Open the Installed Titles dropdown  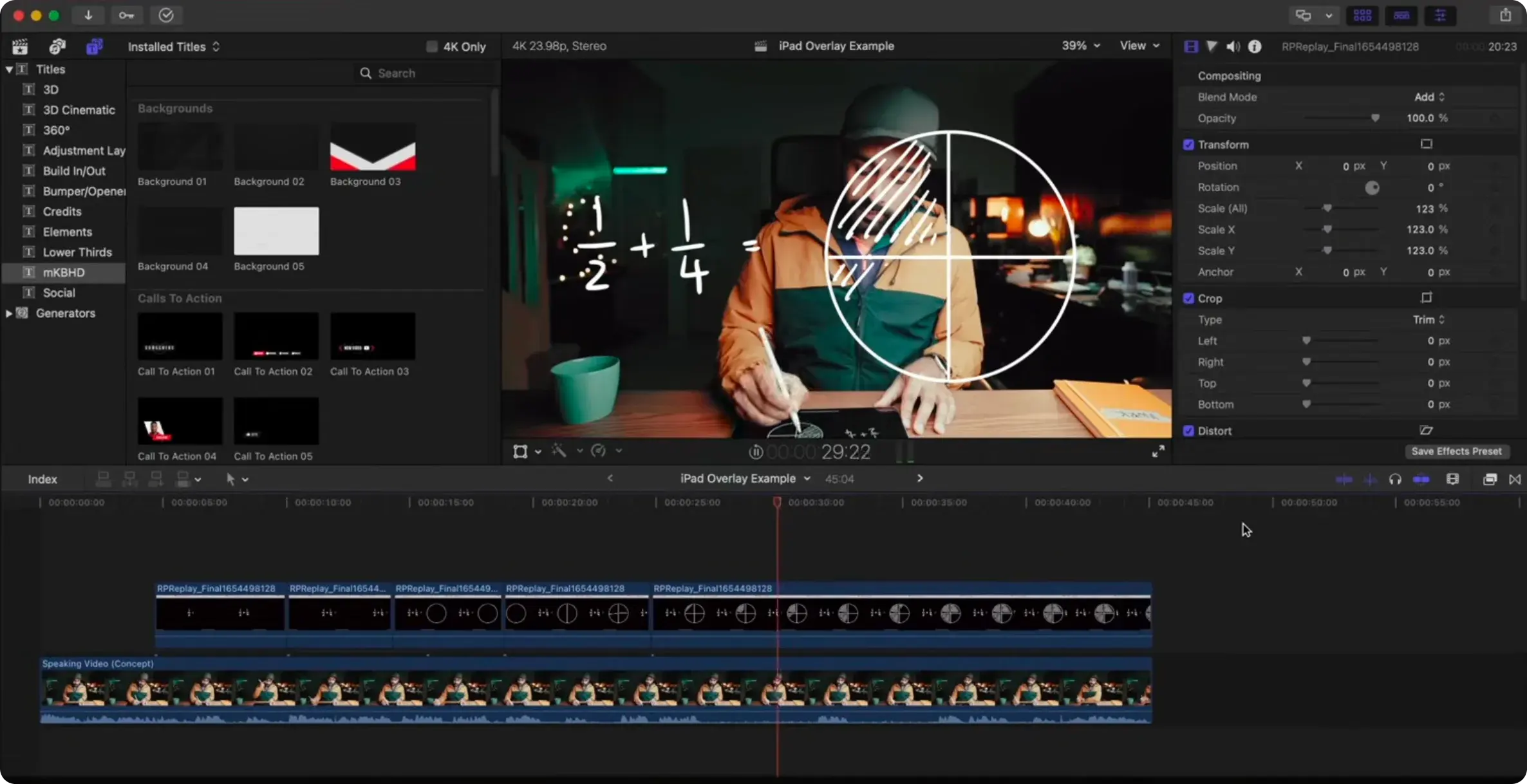pyautogui.click(x=174, y=46)
